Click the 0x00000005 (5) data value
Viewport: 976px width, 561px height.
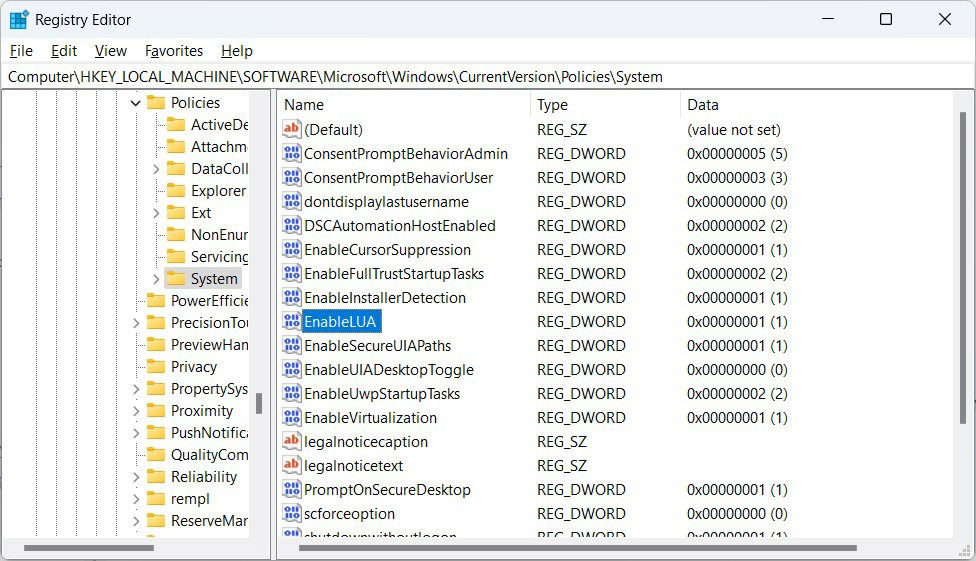point(737,154)
